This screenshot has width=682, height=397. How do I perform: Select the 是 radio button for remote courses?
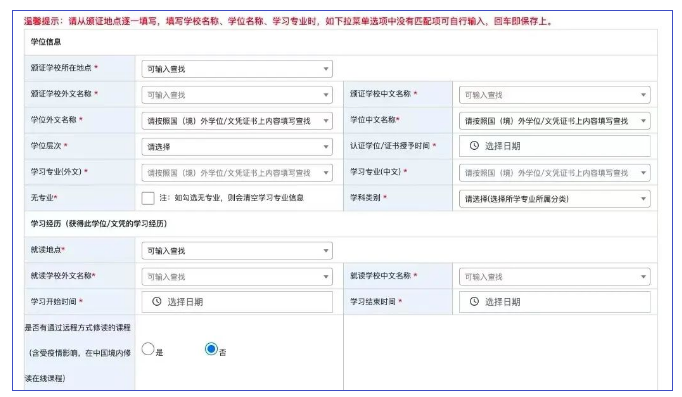pos(148,349)
